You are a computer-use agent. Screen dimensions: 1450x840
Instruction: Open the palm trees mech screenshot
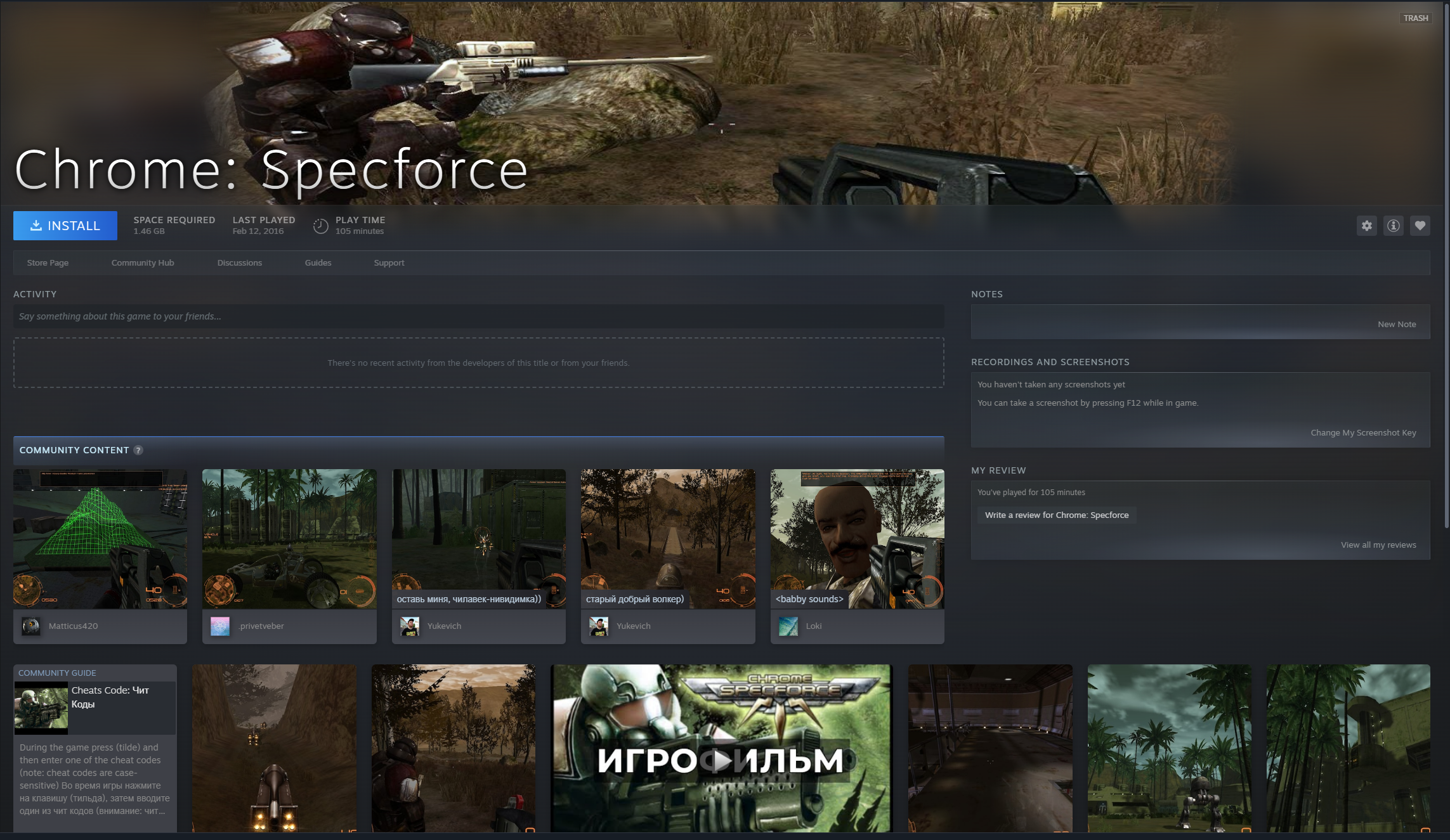tap(1170, 748)
